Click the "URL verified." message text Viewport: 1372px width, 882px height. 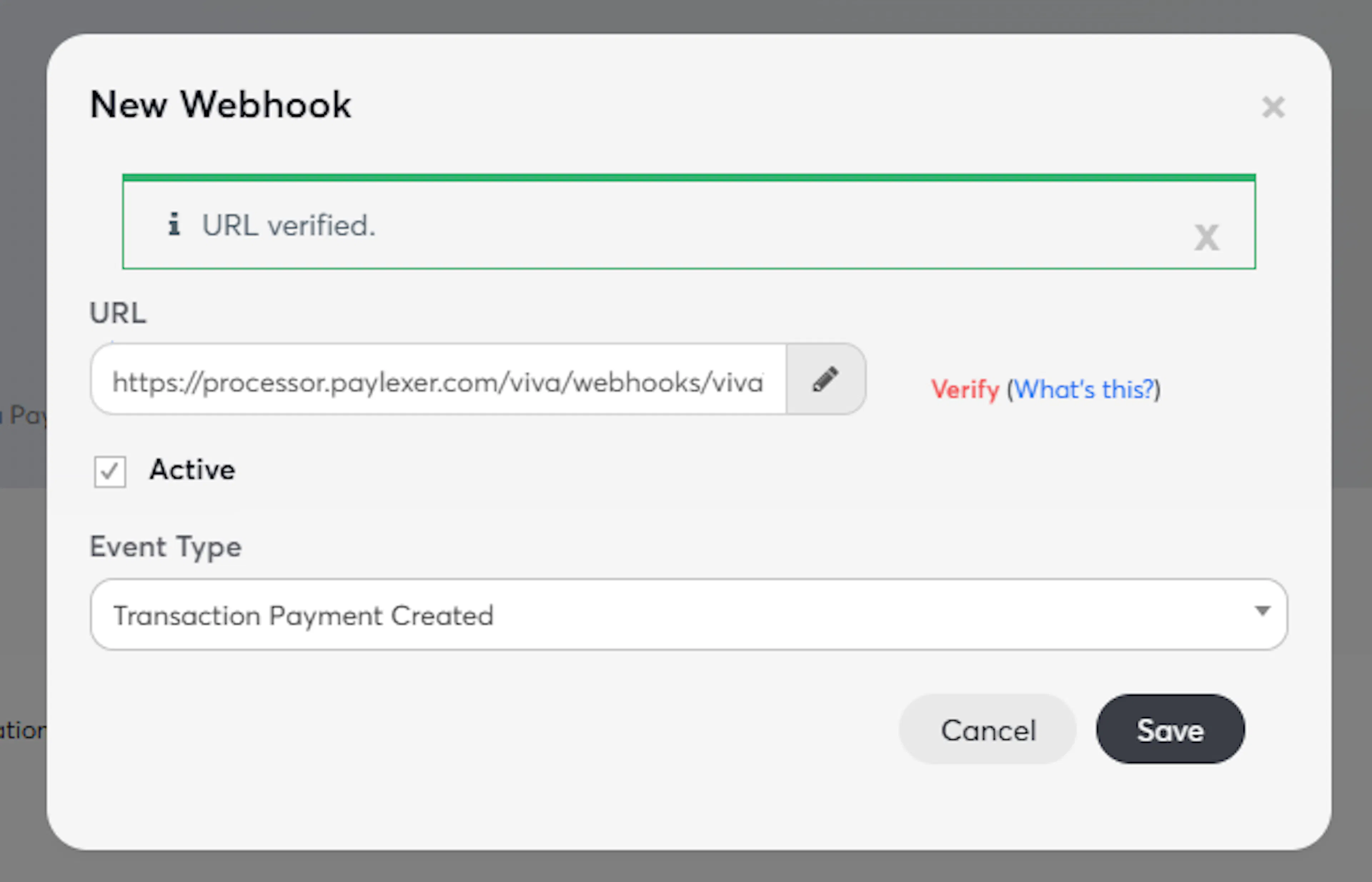(289, 226)
